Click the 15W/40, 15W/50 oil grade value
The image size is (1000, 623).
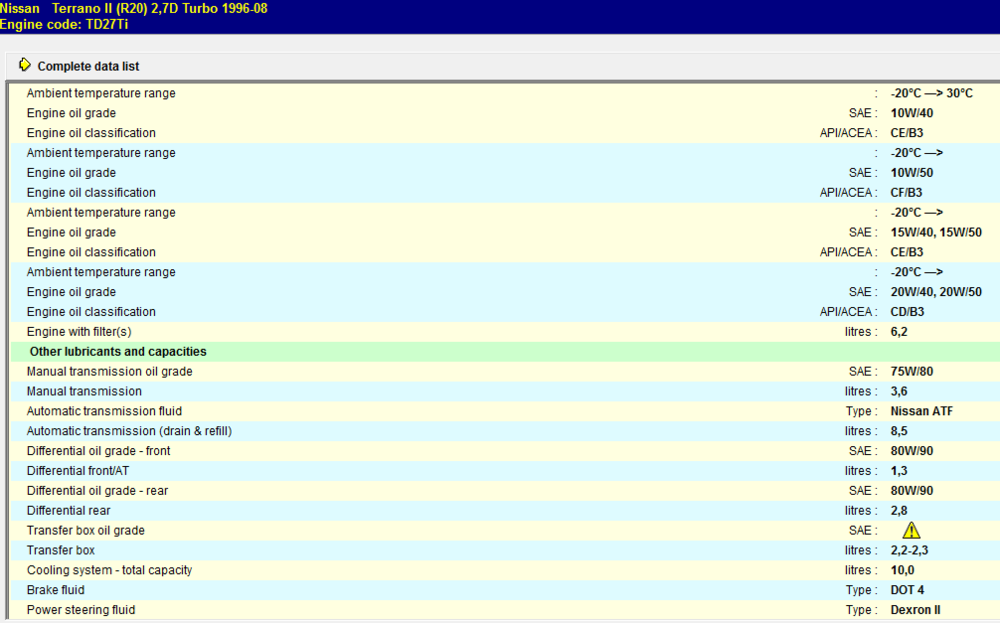coord(936,233)
